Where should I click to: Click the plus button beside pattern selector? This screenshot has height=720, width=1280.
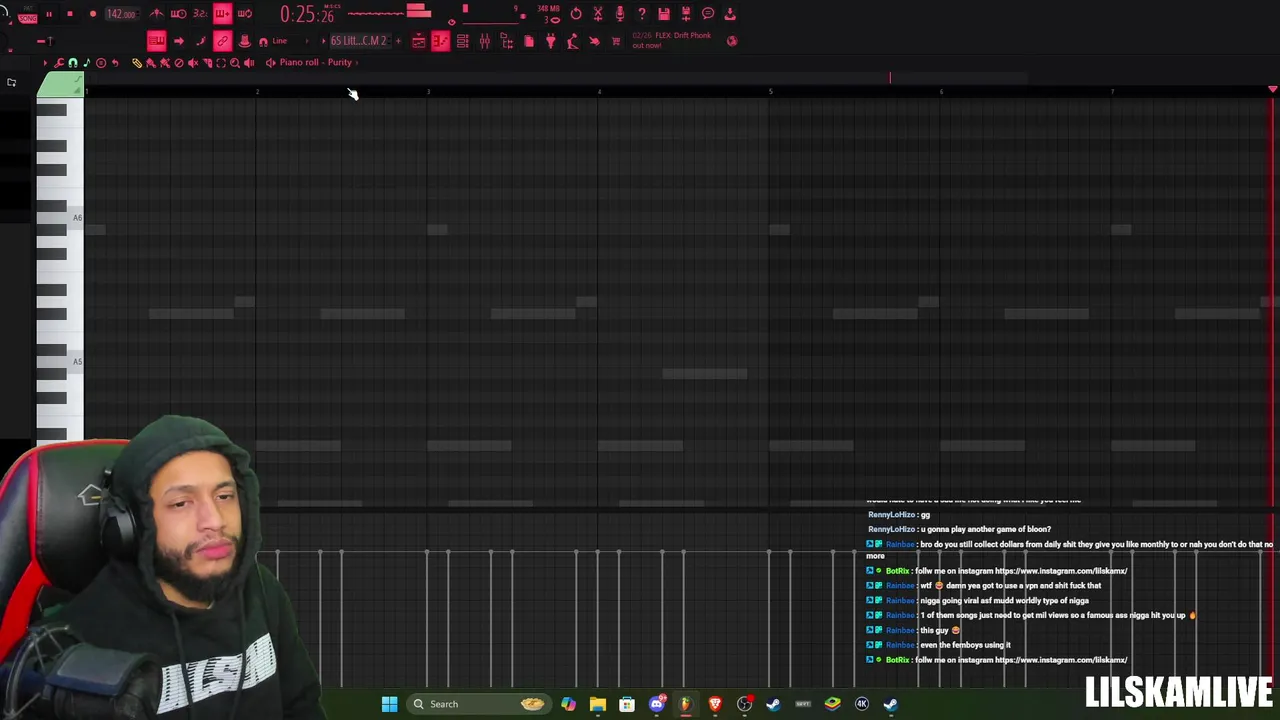(x=398, y=41)
